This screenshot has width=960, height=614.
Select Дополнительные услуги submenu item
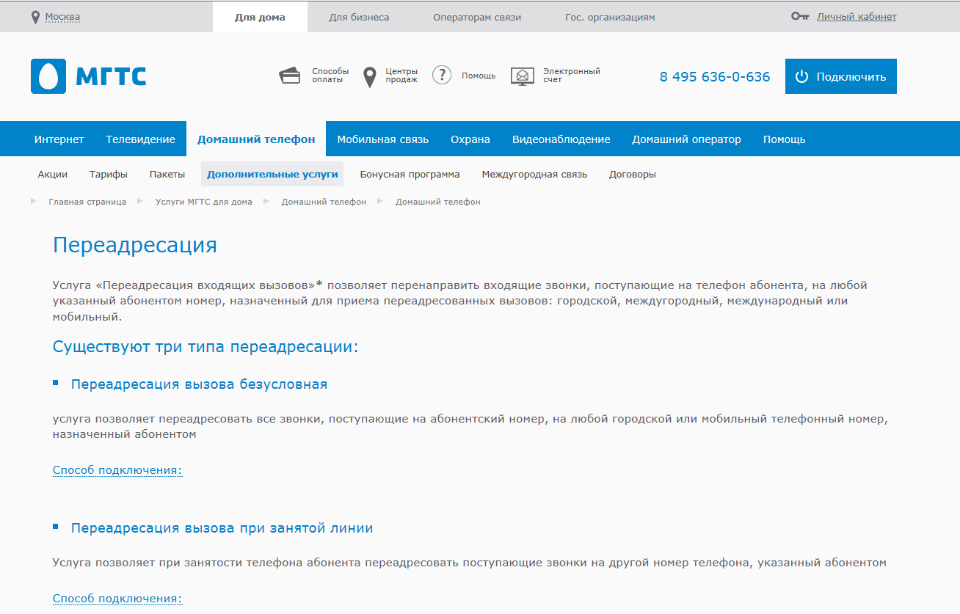(272, 174)
